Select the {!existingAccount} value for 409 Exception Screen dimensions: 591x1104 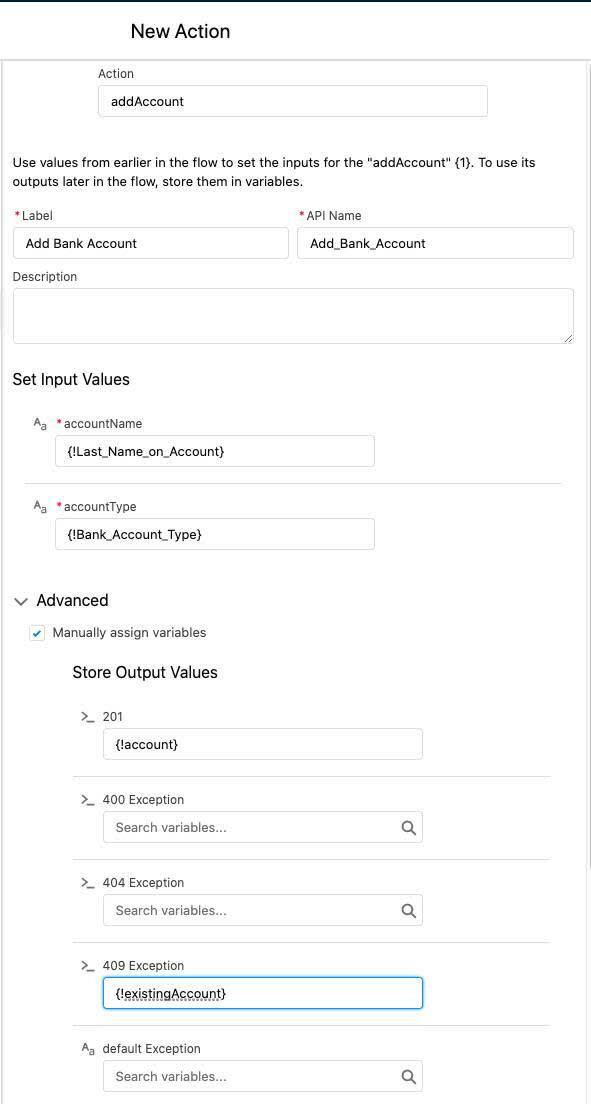click(262, 993)
